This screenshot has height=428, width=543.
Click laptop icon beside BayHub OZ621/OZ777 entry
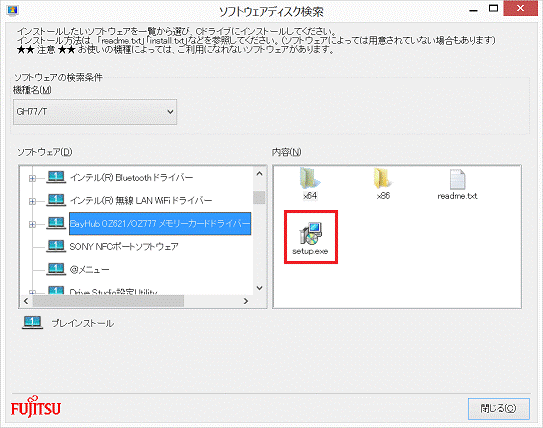click(56, 223)
